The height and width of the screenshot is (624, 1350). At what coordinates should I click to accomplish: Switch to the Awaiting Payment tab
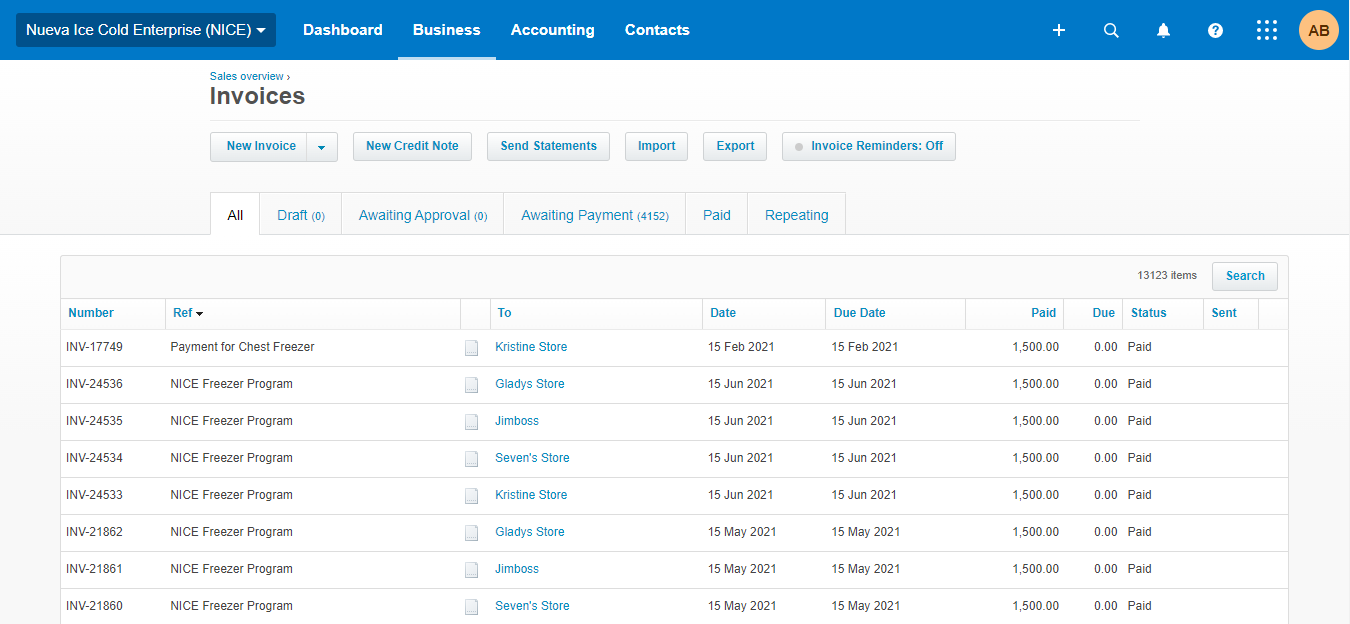pos(595,215)
